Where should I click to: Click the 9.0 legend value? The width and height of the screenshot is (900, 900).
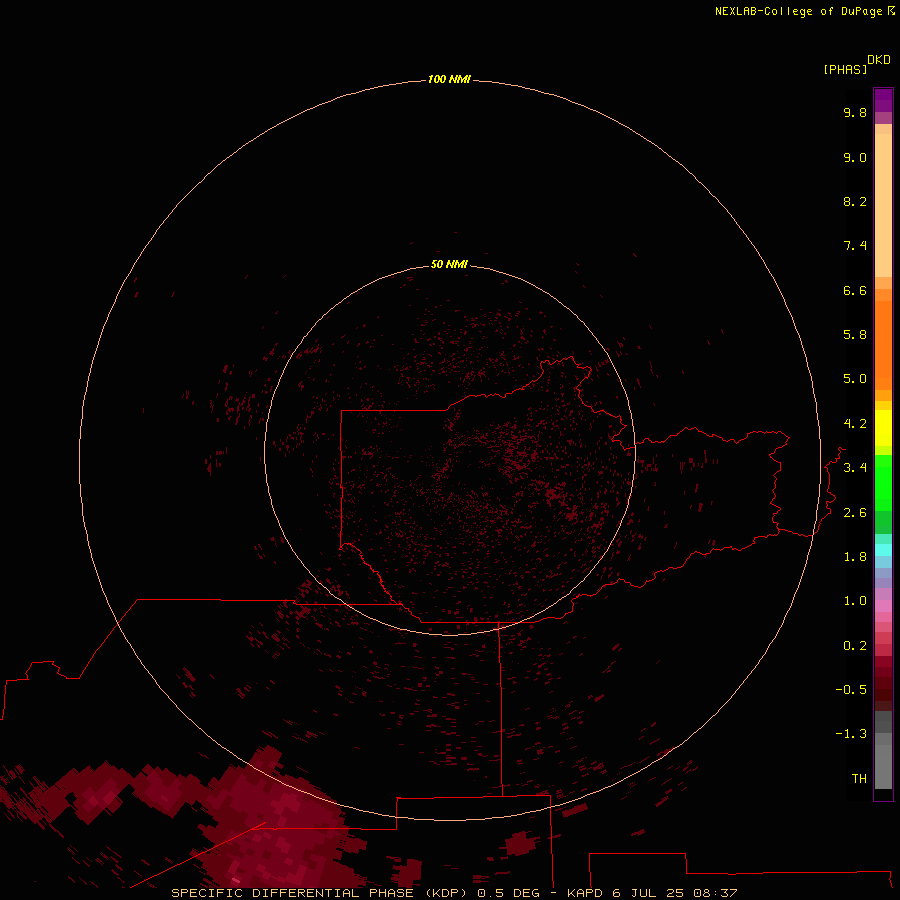click(855, 157)
